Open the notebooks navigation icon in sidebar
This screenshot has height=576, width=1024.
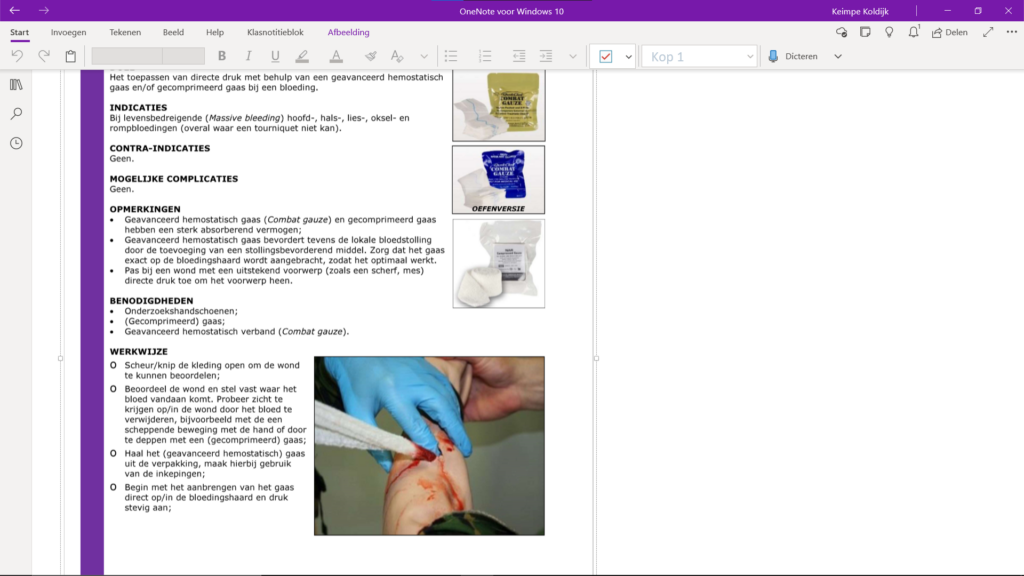point(16,85)
